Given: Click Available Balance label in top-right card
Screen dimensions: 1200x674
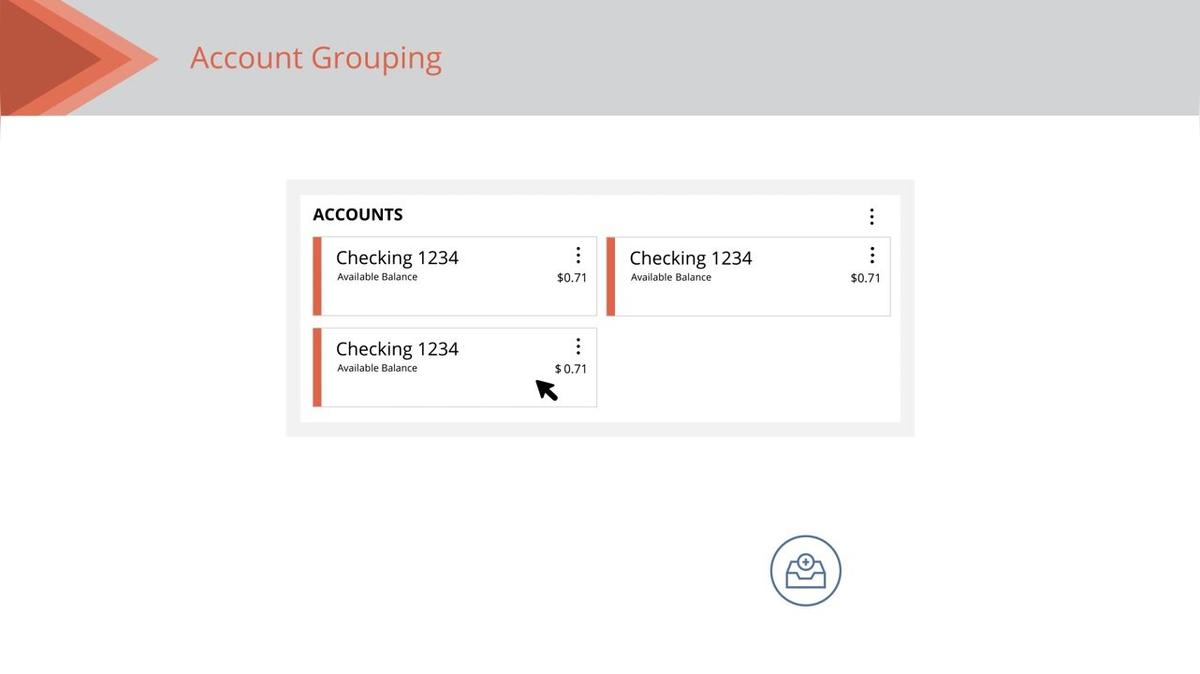Looking at the screenshot, I should click(671, 277).
